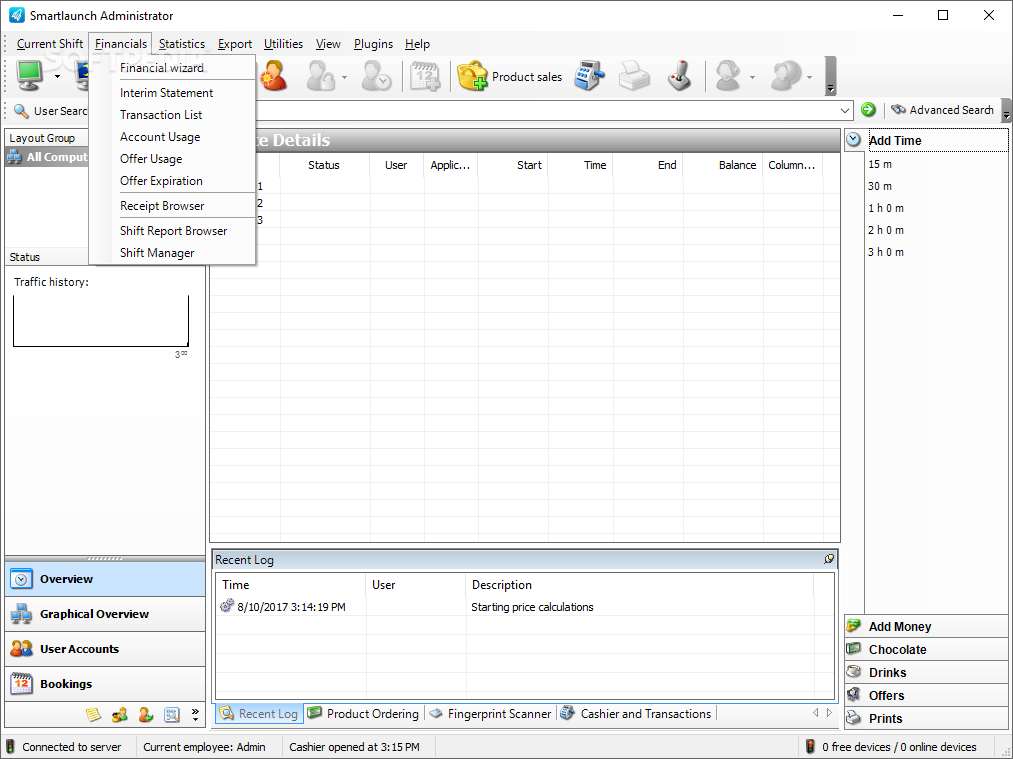
Task: Open the Drinks product panel
Action: 926,672
